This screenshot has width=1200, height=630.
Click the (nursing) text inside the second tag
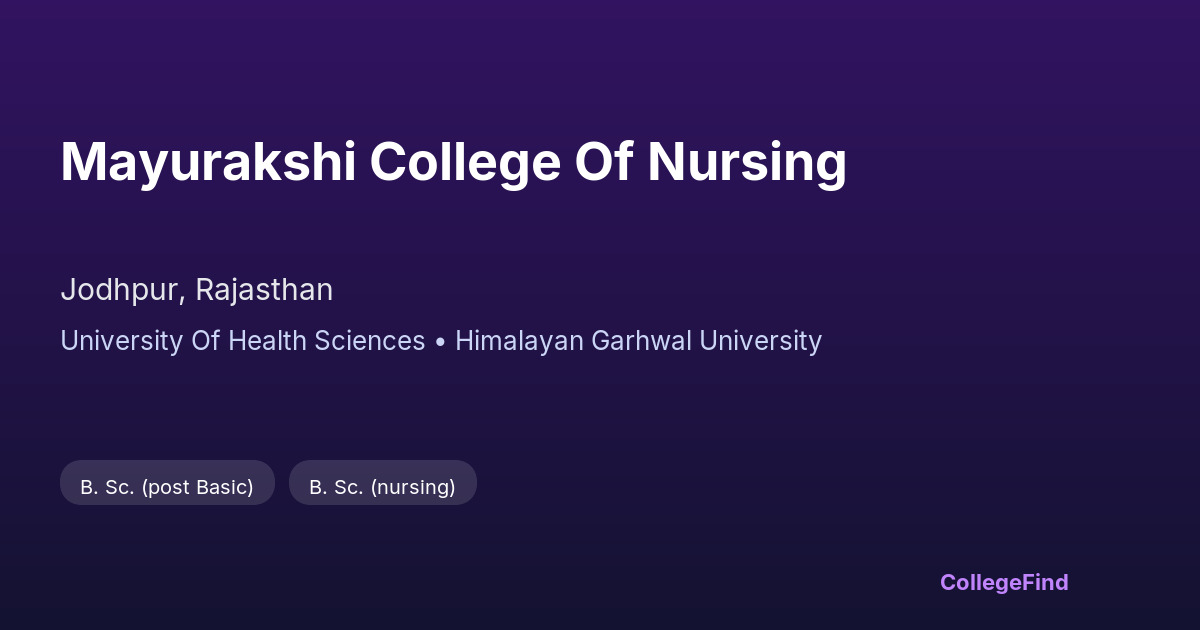[413, 487]
